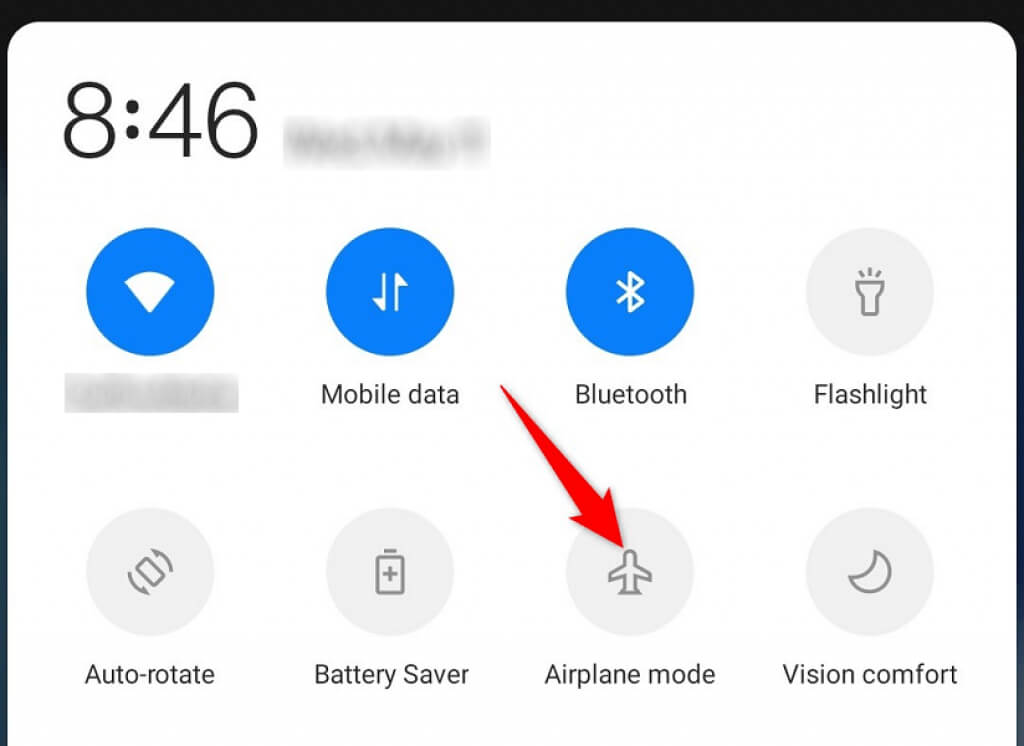The width and height of the screenshot is (1024, 746).
Task: Tap the 8:46 clock display
Action: pyautogui.click(x=160, y=120)
